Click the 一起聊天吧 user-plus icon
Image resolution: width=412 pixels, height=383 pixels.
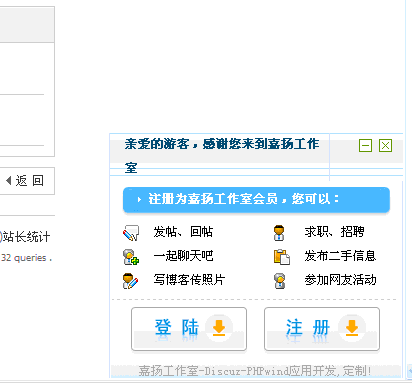(131, 257)
